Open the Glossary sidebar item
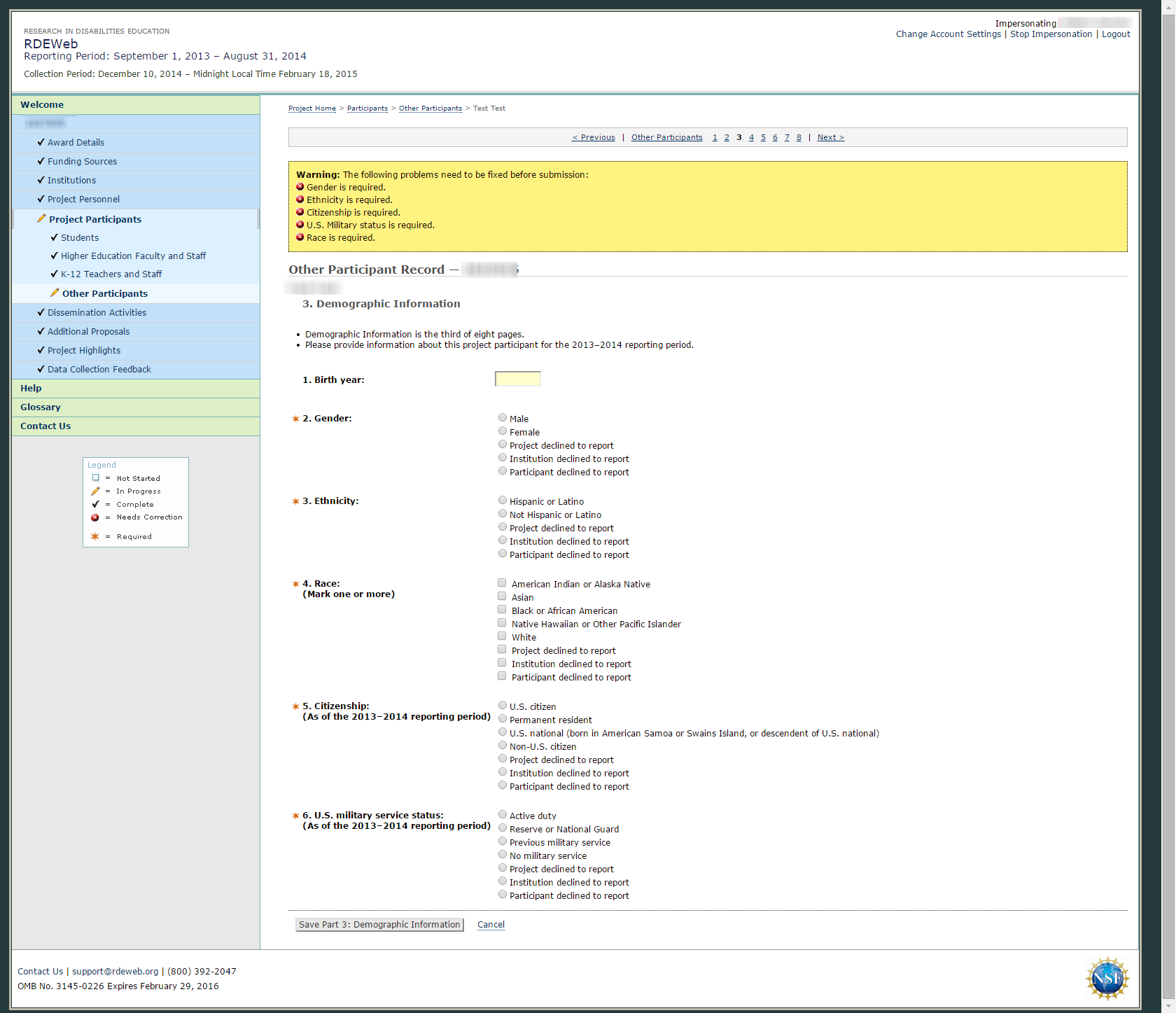 (x=40, y=407)
